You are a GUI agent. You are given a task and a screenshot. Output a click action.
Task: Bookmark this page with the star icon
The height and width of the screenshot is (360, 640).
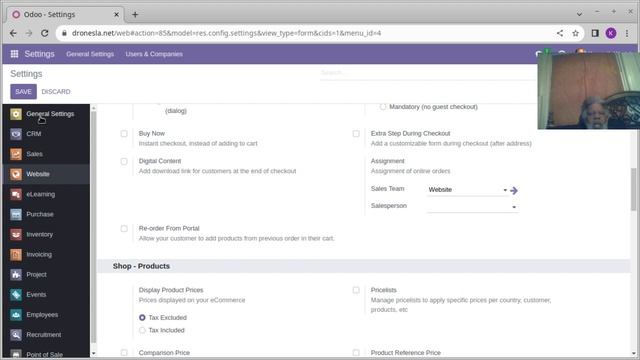click(x=576, y=33)
